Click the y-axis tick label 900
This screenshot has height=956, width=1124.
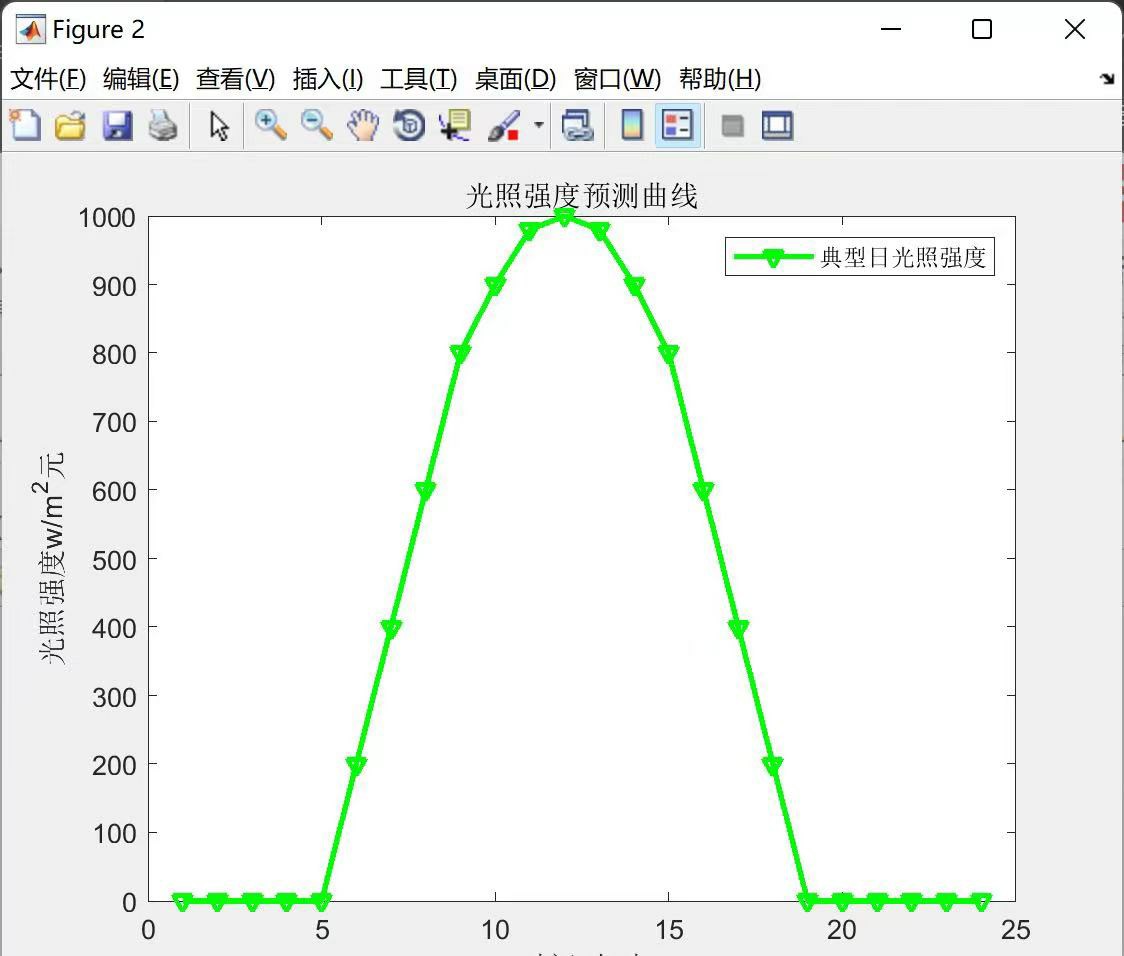(114, 287)
